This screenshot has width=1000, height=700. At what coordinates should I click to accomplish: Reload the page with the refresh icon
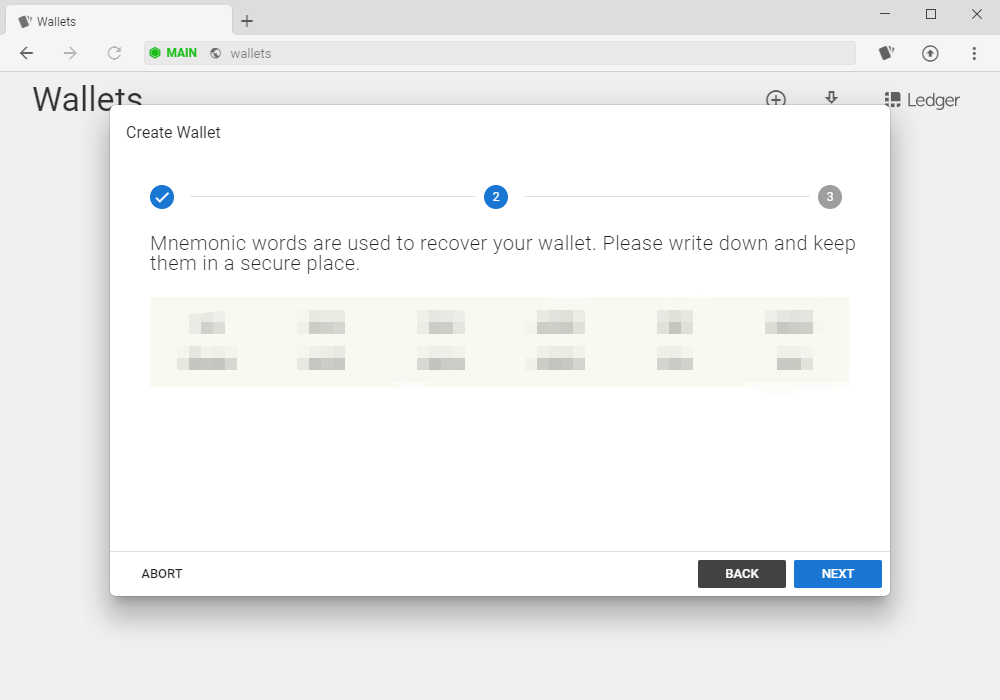click(114, 54)
